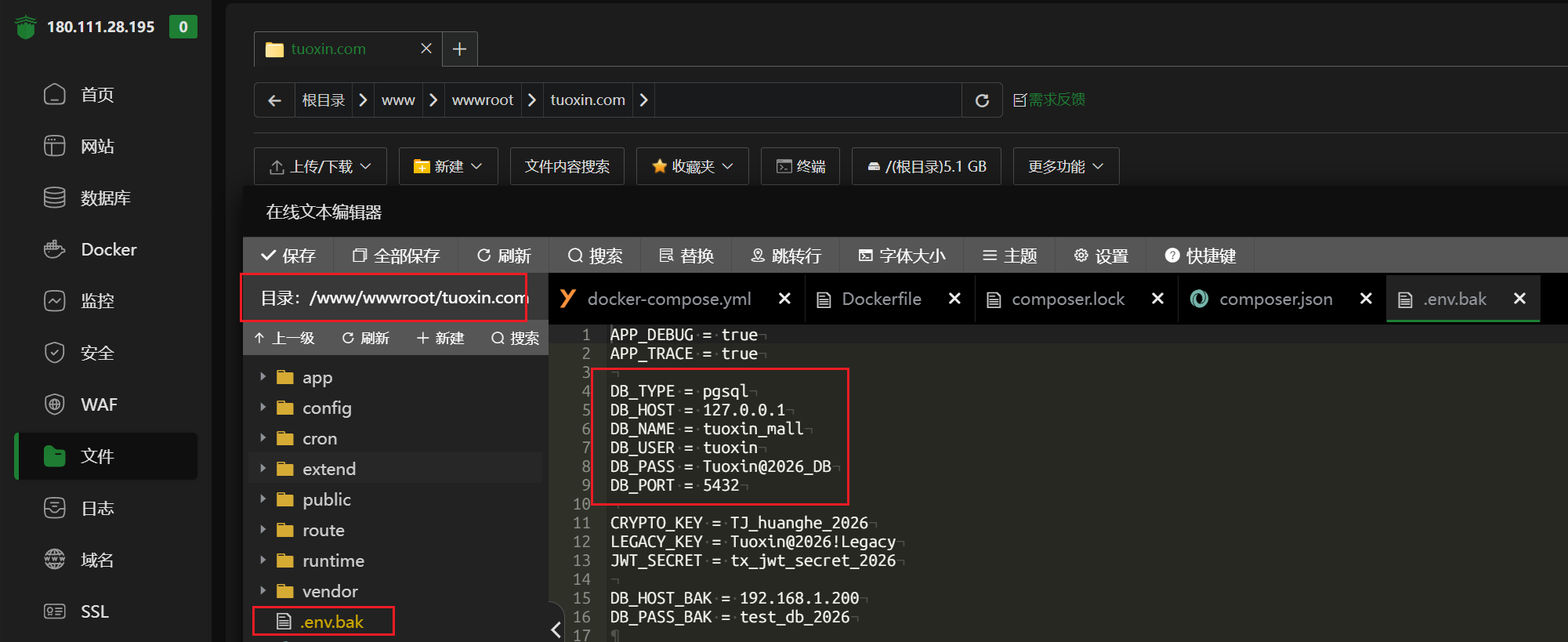The height and width of the screenshot is (642, 1568).
Task: Open the 终端 terminal
Action: (x=801, y=166)
